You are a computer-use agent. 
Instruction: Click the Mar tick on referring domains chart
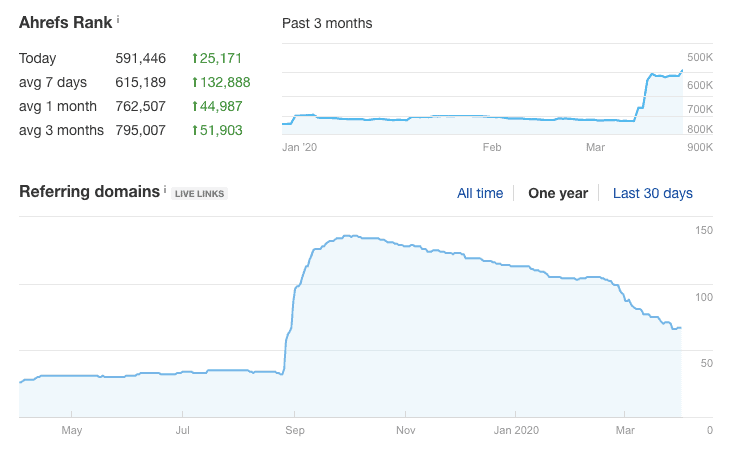pos(625,430)
